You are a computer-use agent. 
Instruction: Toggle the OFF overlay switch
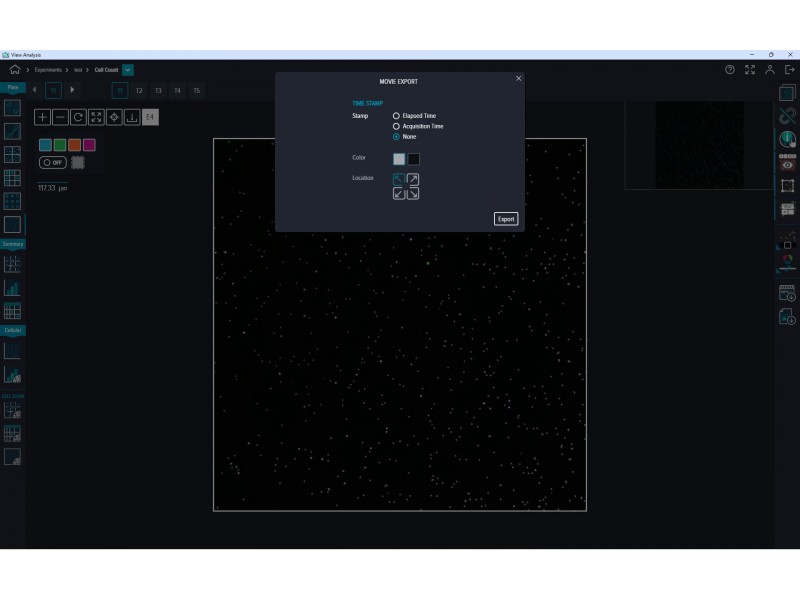pyautogui.click(x=53, y=163)
